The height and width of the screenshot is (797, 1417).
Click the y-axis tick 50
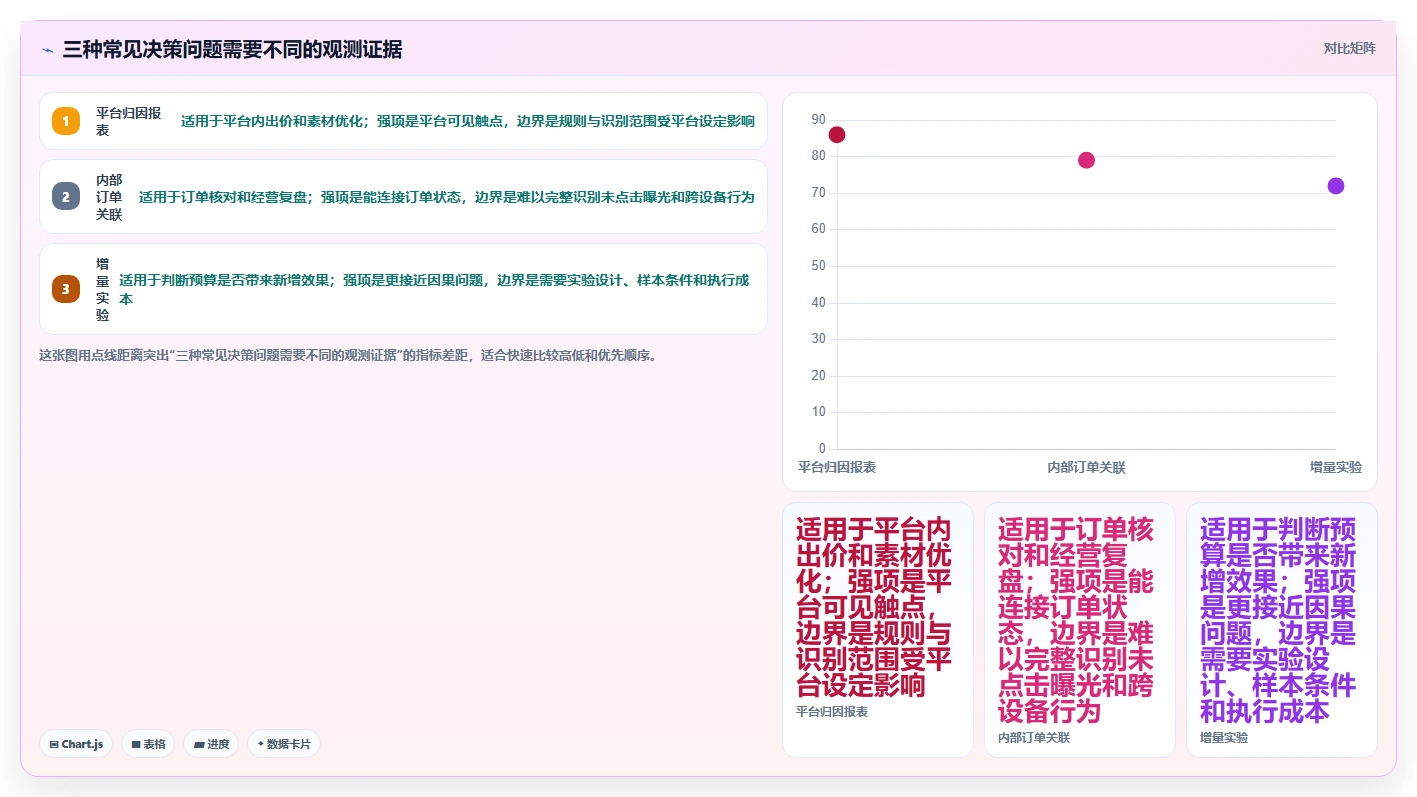click(819, 266)
